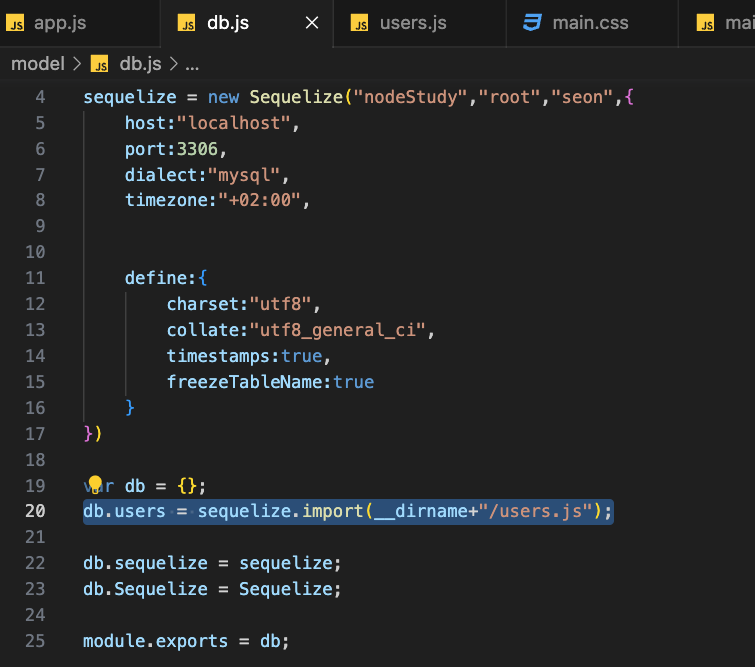Image resolution: width=755 pixels, height=667 pixels.
Task: Click the model breadcrumb folder
Action: tap(38, 64)
